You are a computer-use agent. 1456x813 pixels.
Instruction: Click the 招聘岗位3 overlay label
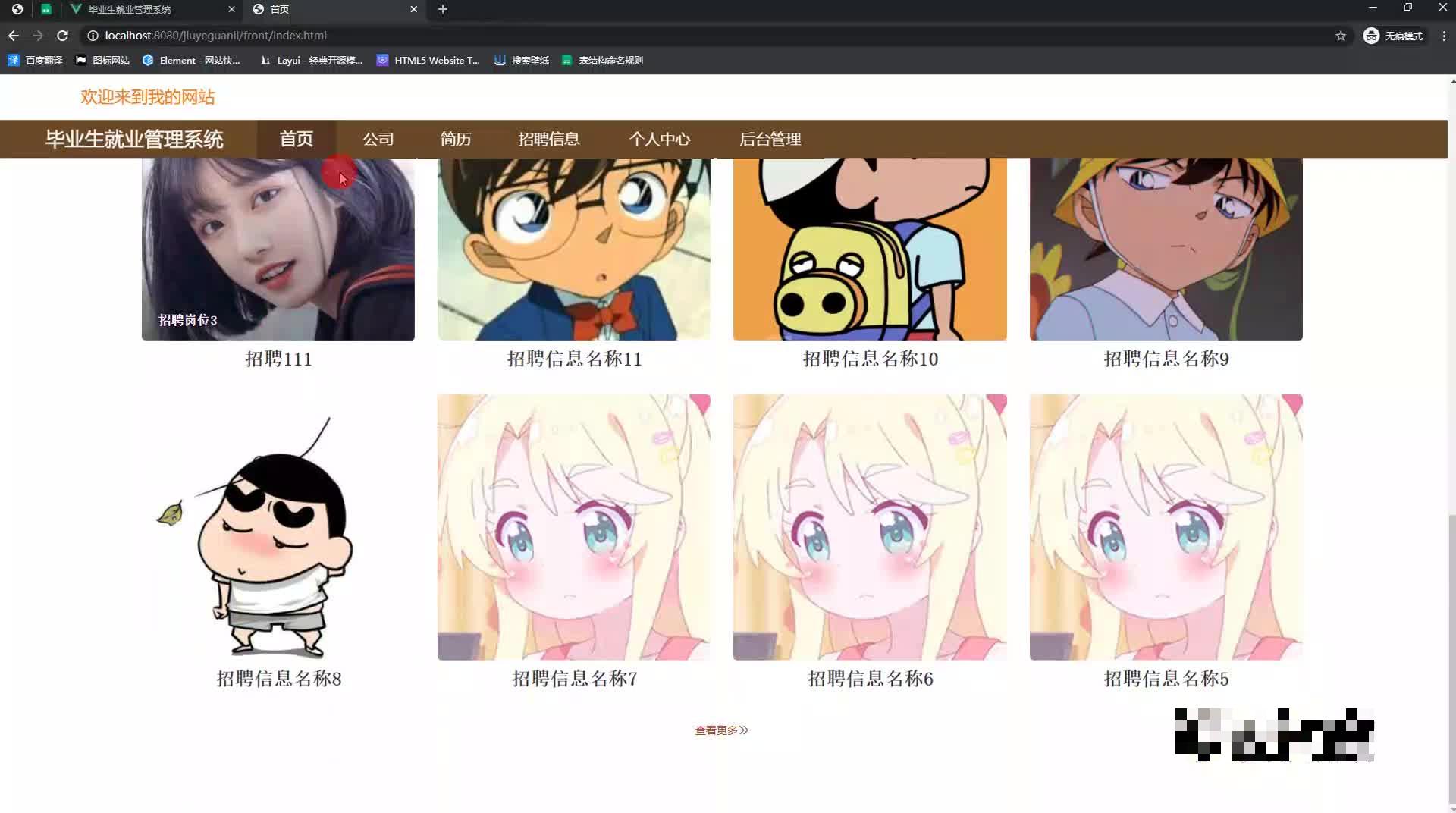click(187, 320)
